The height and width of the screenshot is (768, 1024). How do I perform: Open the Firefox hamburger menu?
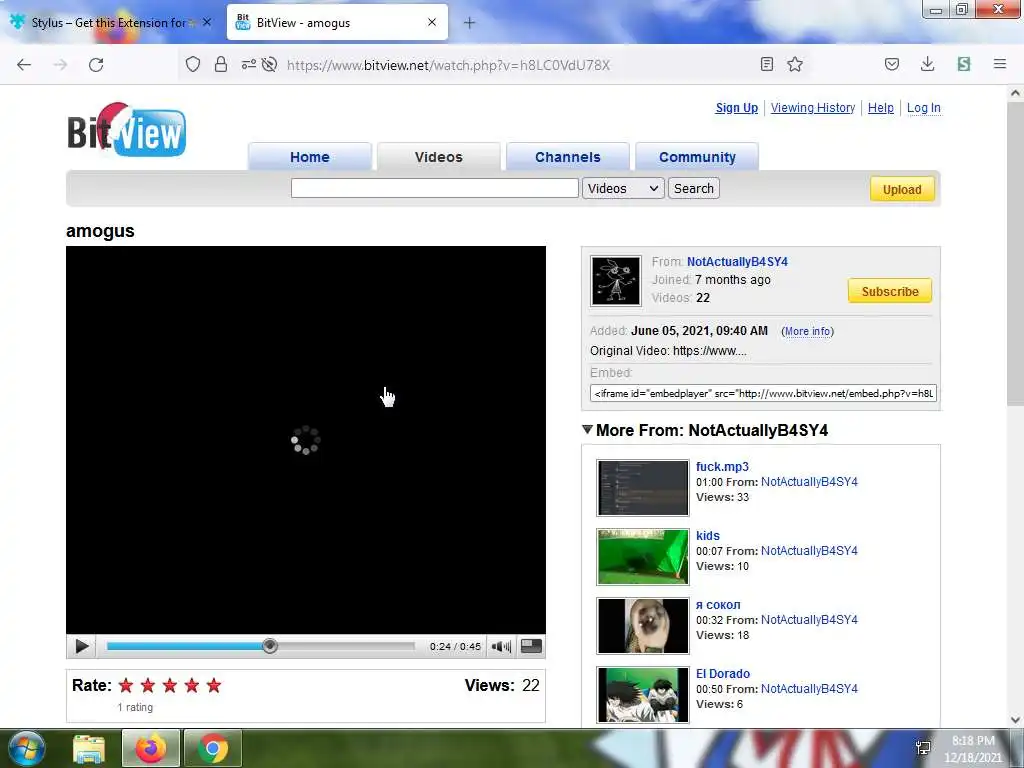1000,64
